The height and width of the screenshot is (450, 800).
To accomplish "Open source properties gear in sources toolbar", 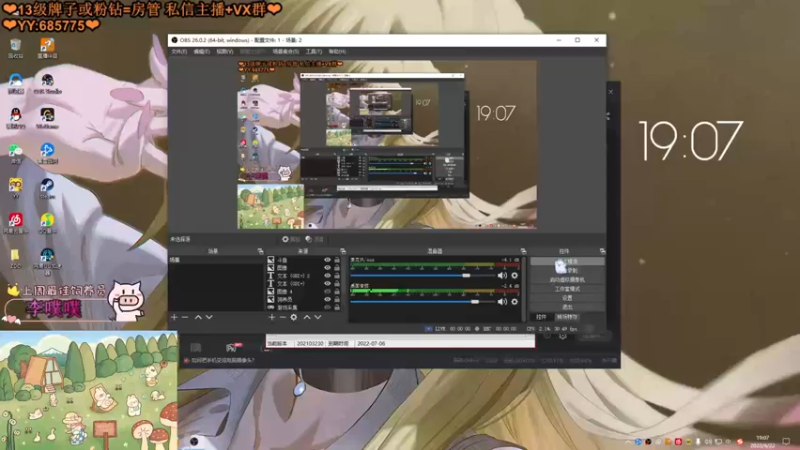I will 294,317.
